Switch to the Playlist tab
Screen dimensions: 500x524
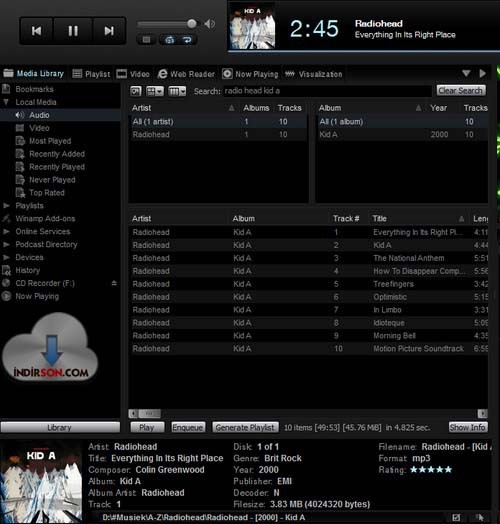[91, 74]
